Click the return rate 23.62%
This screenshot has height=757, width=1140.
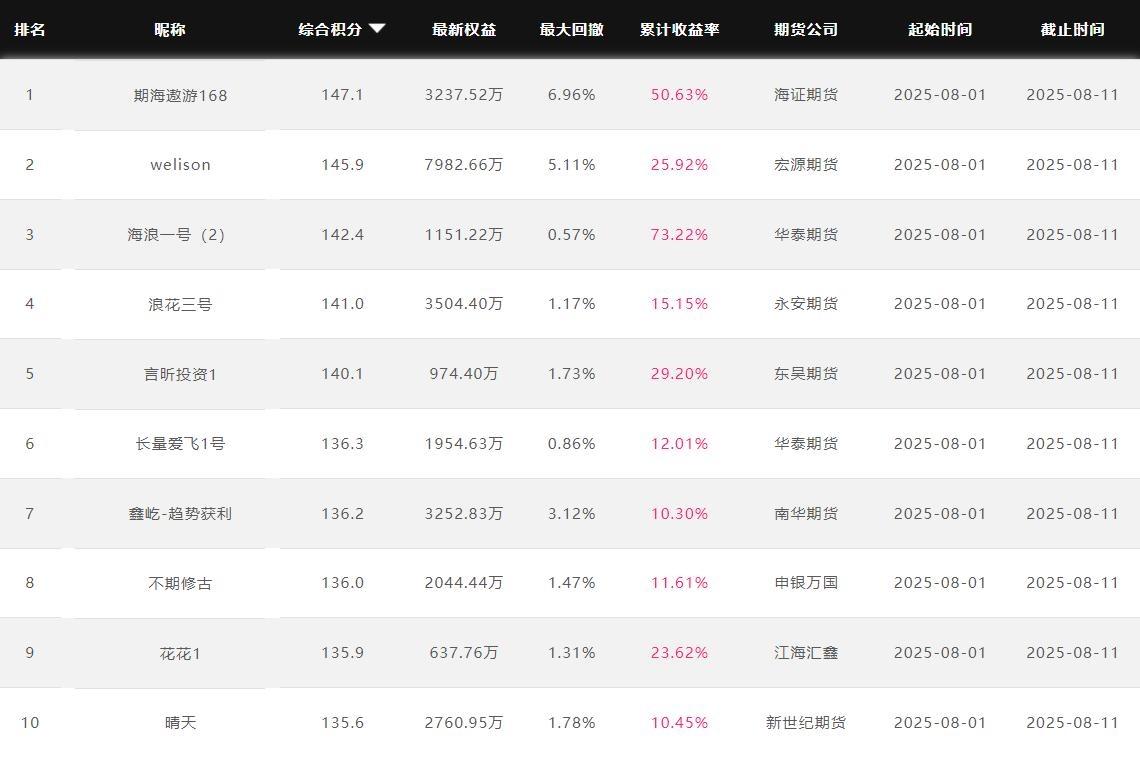point(679,652)
